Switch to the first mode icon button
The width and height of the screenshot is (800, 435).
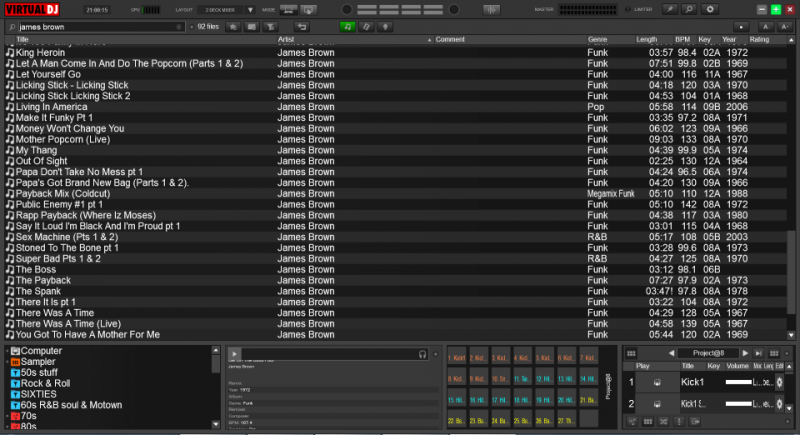289,10
